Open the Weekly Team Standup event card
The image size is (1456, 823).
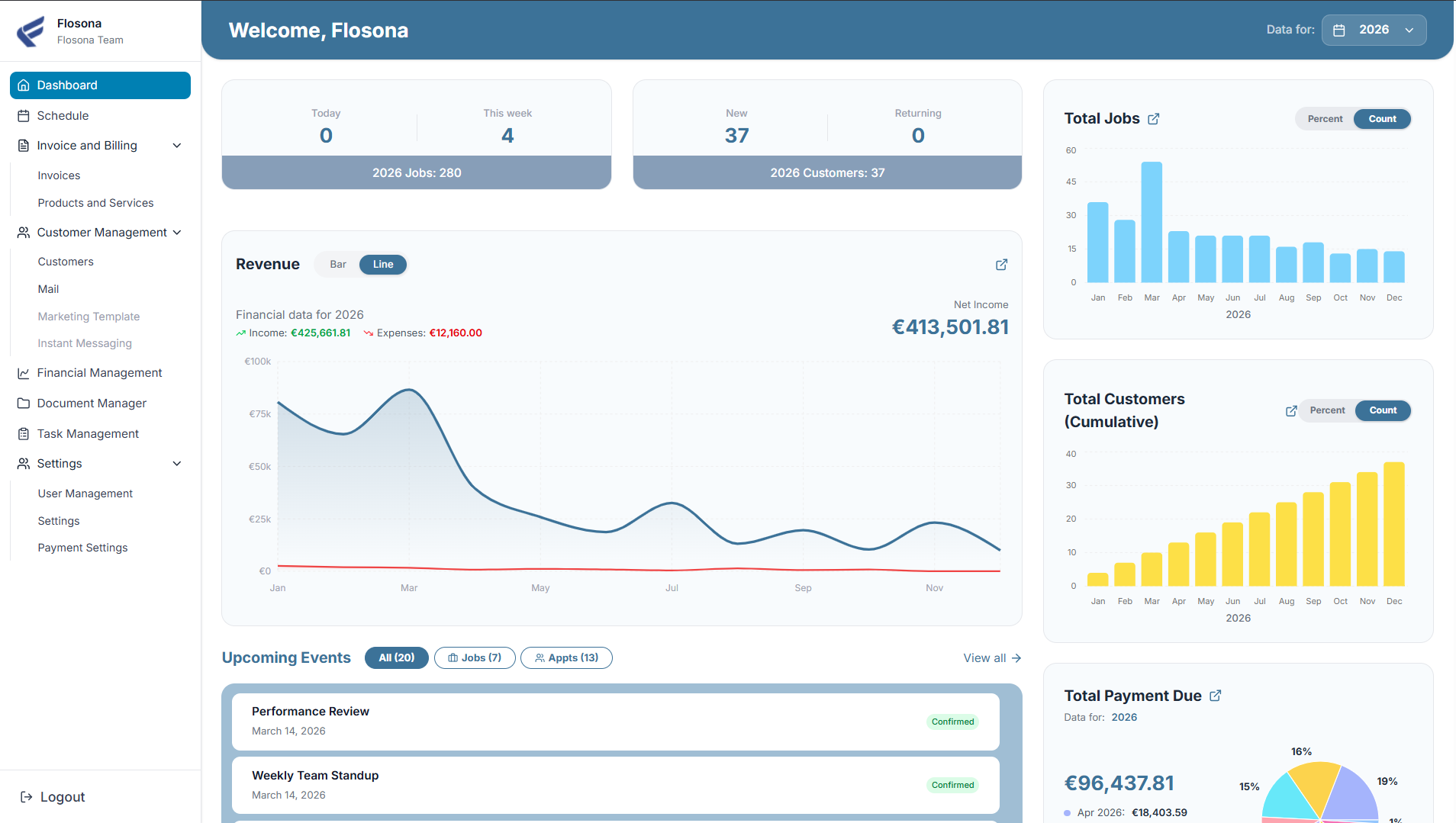[x=616, y=786]
